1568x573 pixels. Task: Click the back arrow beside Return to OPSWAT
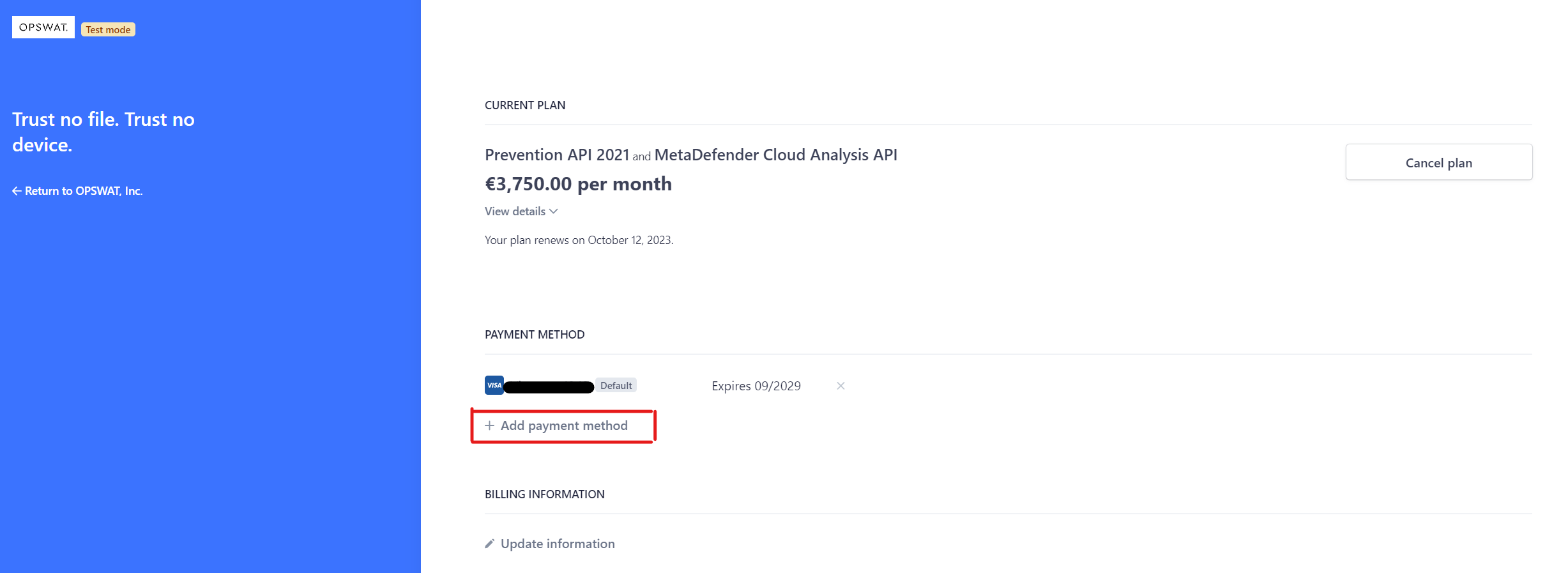point(17,191)
